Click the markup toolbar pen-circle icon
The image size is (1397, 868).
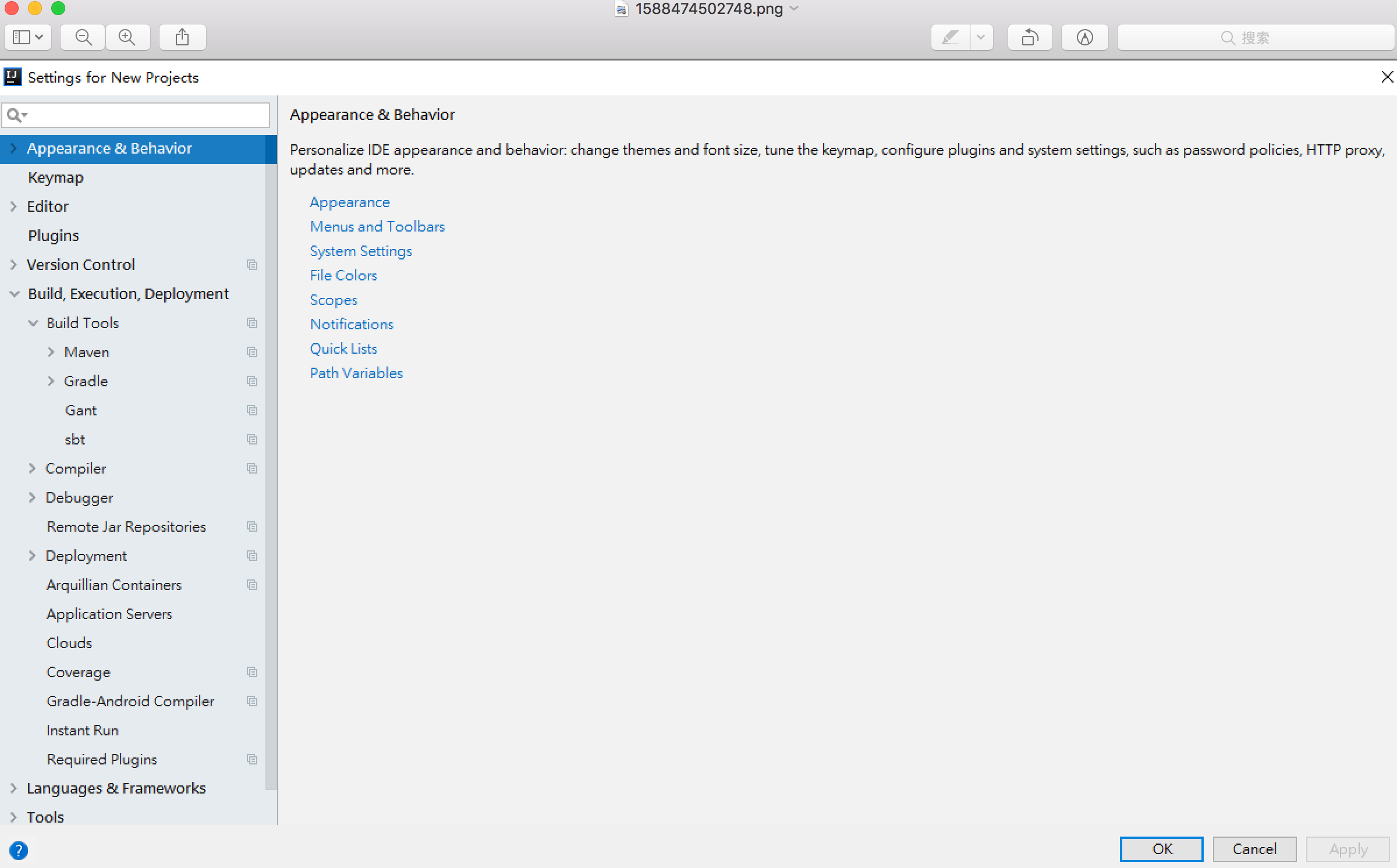point(1084,38)
